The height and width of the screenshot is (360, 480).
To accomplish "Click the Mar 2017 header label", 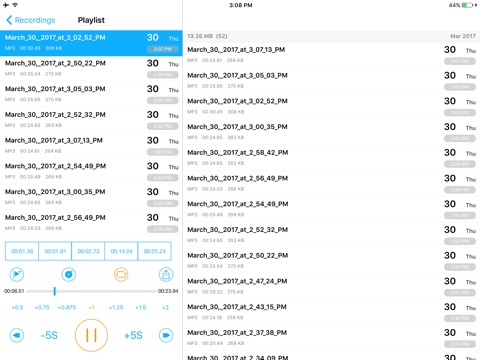I will (463, 36).
